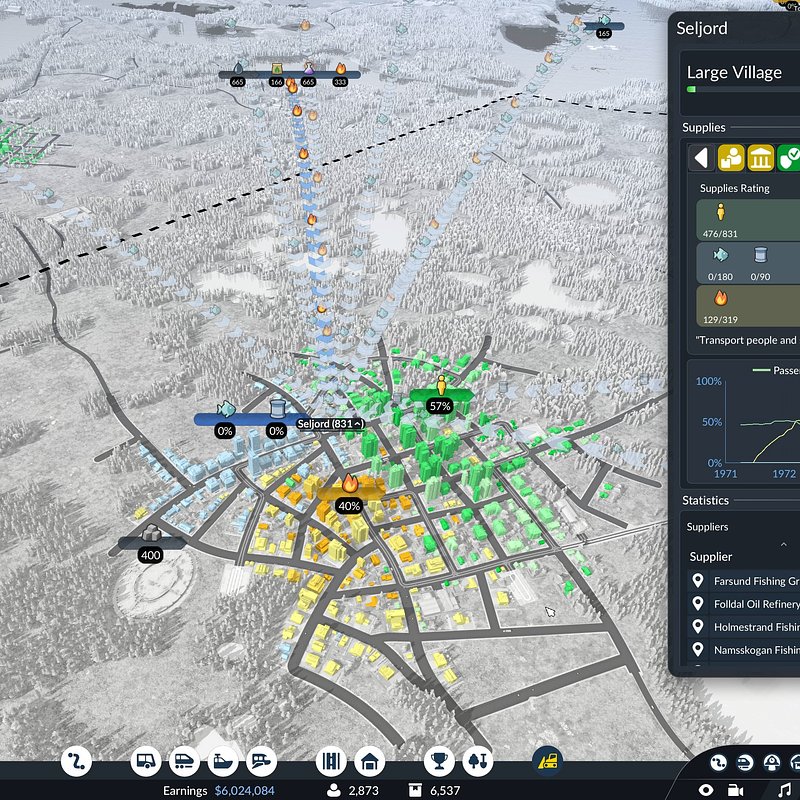Select the green shield checkmark tab
This screenshot has height=800, width=800.
point(789,158)
